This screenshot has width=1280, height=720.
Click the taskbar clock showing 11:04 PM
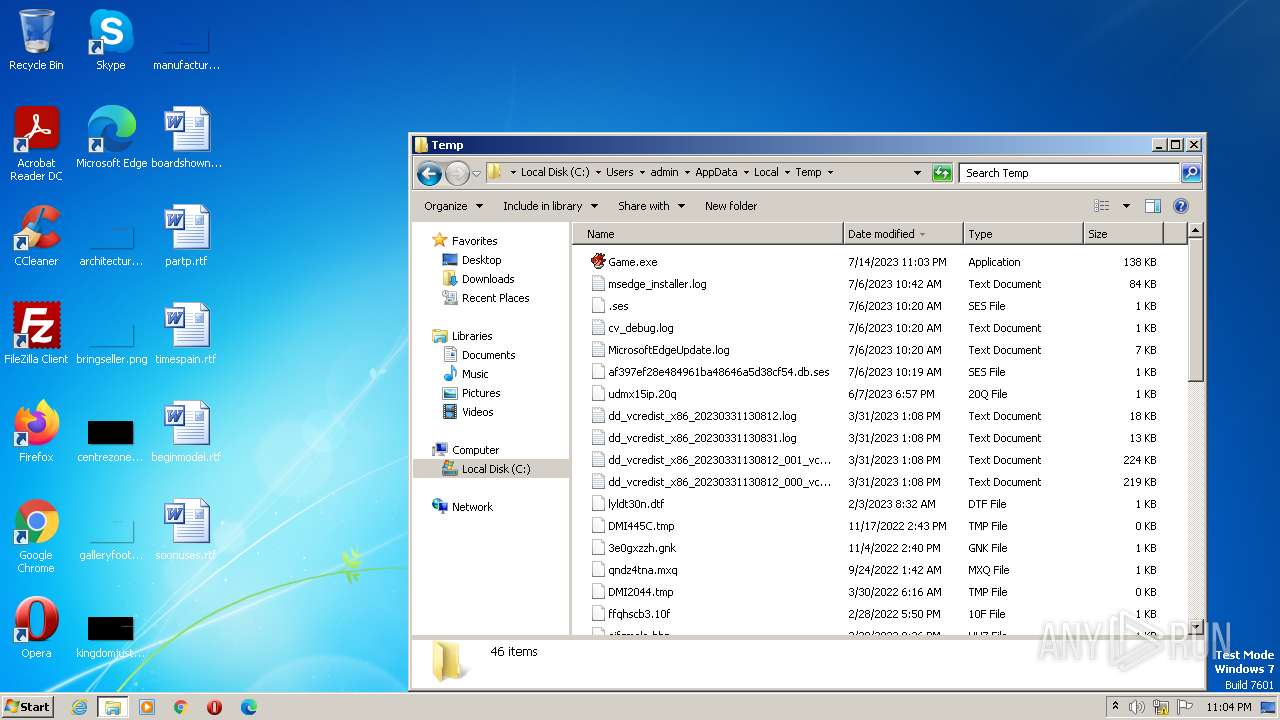(1228, 707)
